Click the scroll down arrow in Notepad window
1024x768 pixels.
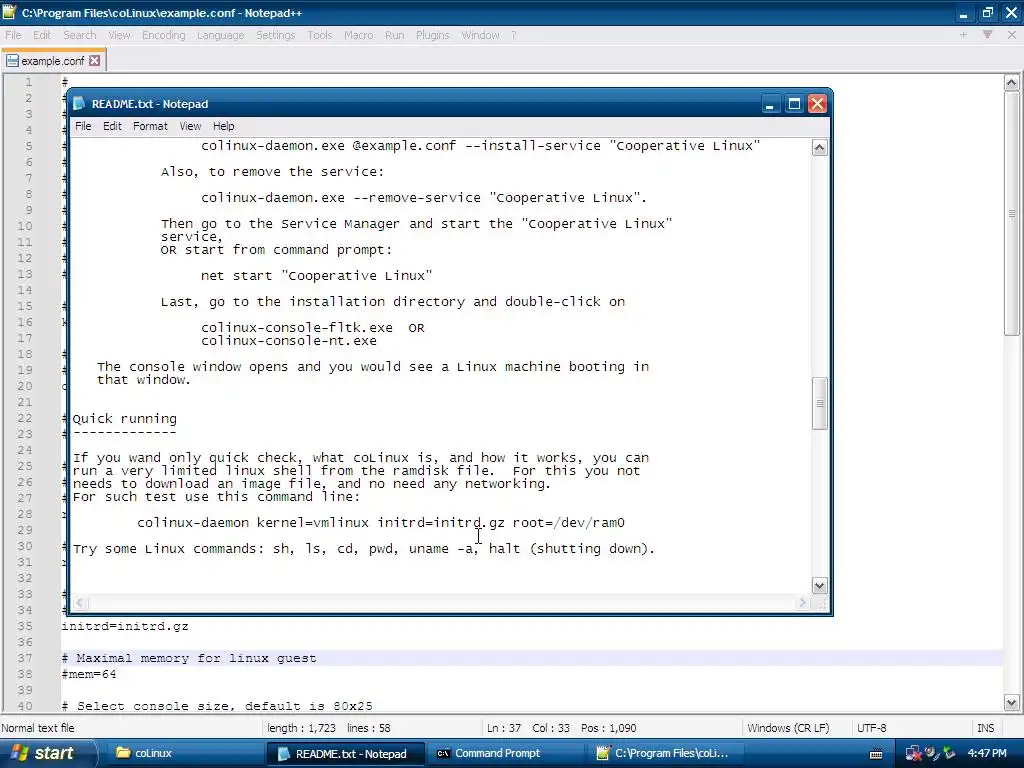pos(820,585)
